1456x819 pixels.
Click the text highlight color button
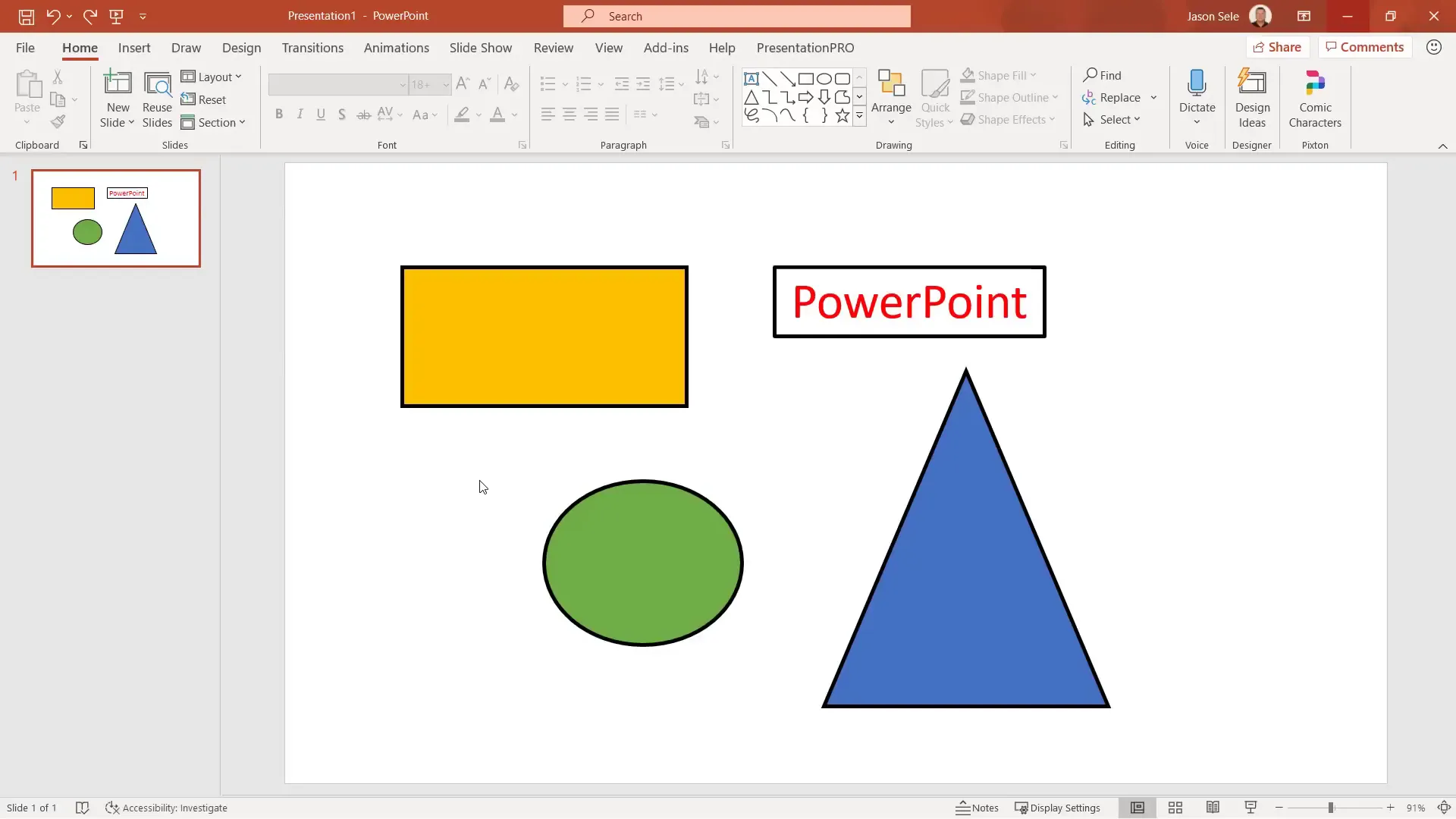(462, 115)
